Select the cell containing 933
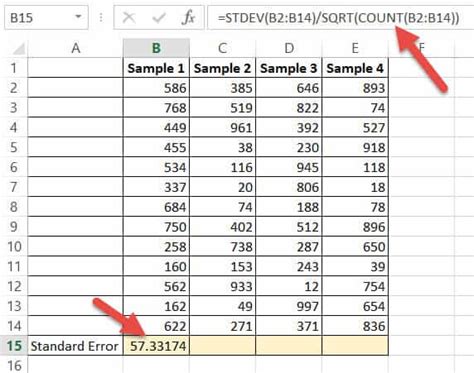The width and height of the screenshot is (474, 373). pyautogui.click(x=222, y=286)
